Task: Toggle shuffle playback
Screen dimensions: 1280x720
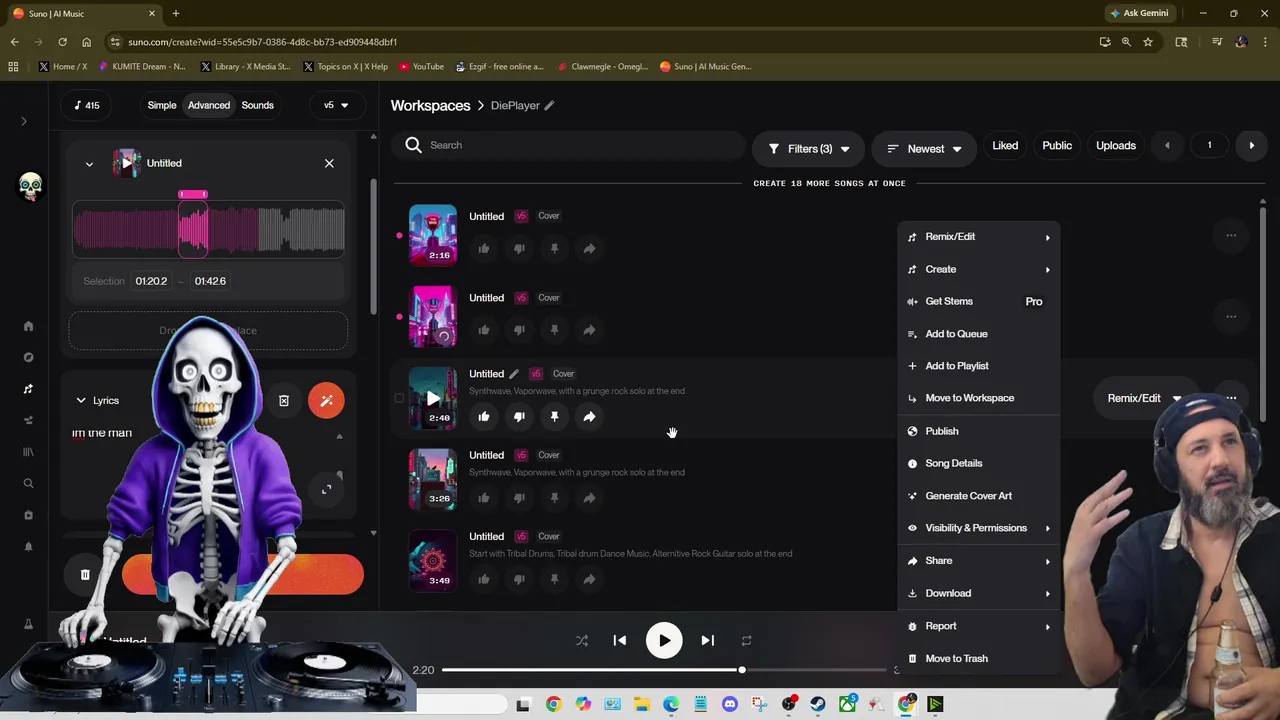Action: click(x=582, y=641)
